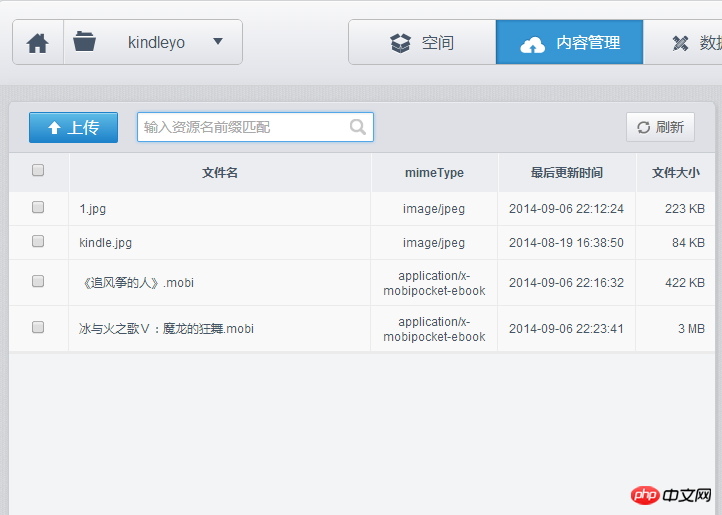
Task: Select file name 冰与火之歌Ⅴ：魔龙的狂舞.mobi
Action: pos(166,328)
